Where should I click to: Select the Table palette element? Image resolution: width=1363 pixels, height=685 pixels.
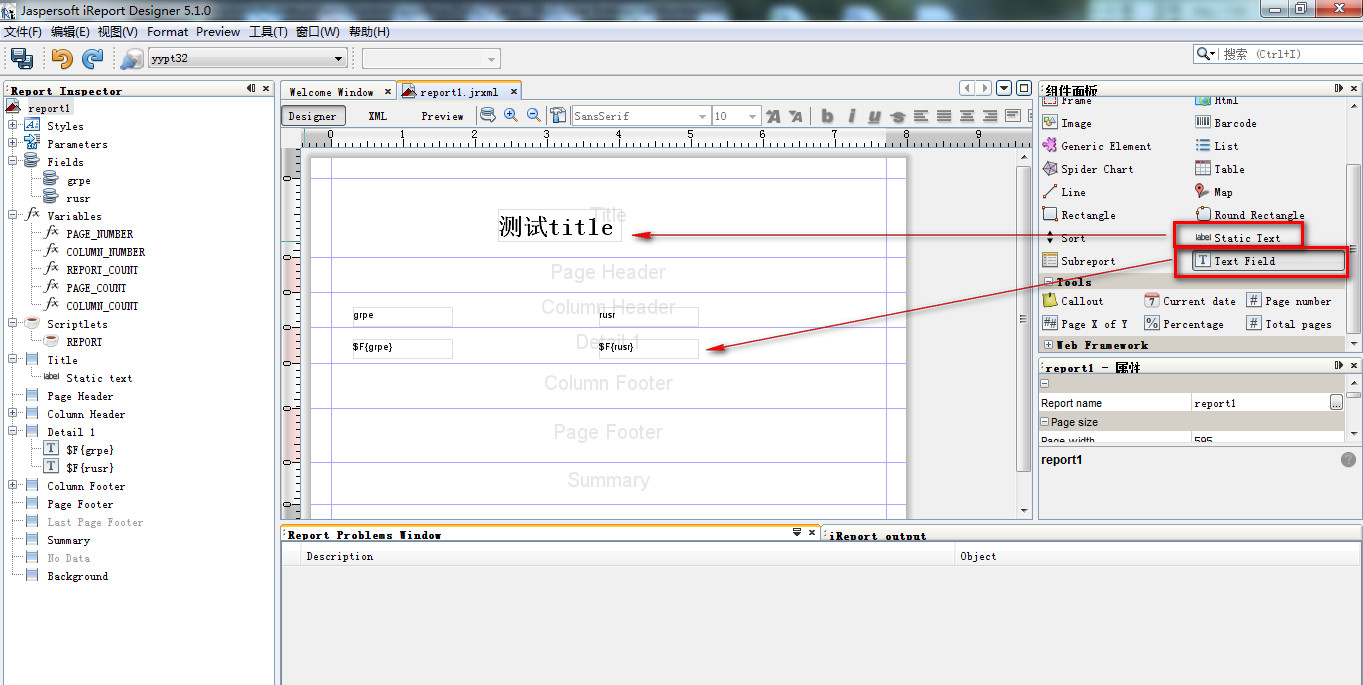(x=1220, y=169)
